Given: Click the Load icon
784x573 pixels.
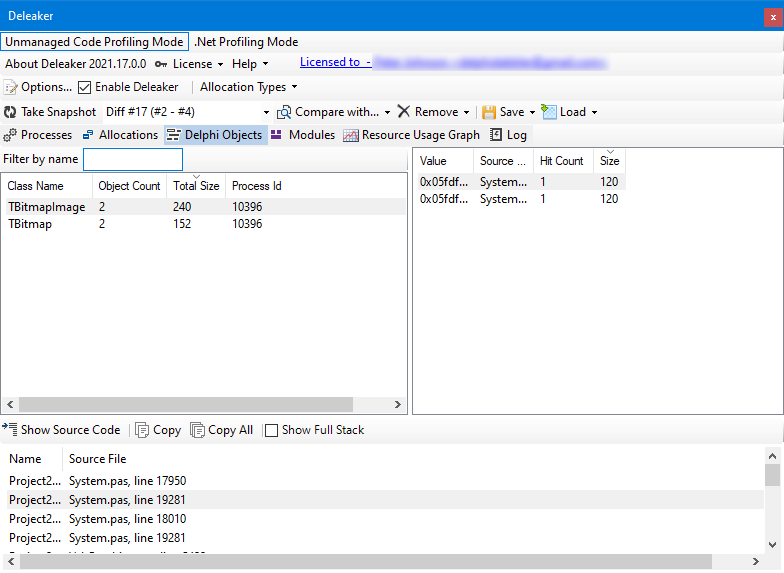Looking at the screenshot, I should tap(548, 112).
